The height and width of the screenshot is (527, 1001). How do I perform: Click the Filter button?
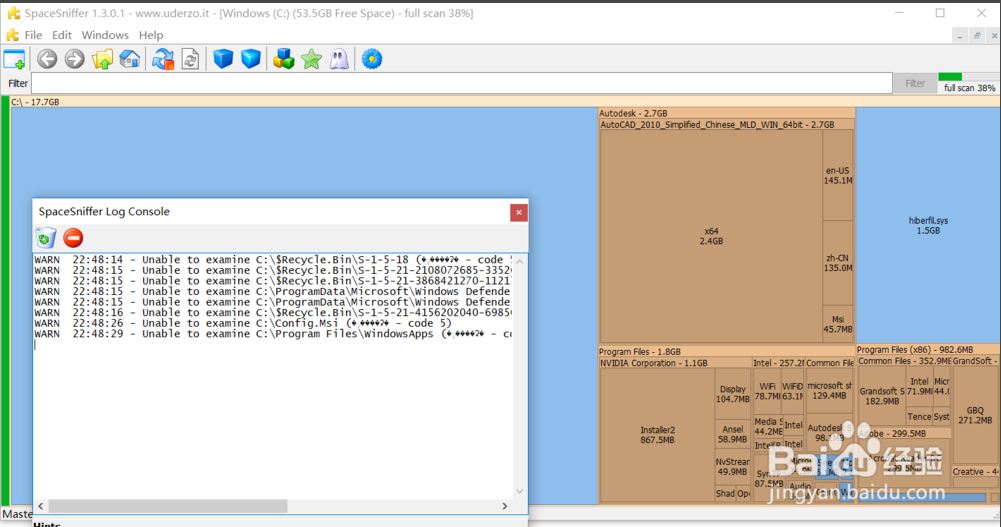point(914,83)
